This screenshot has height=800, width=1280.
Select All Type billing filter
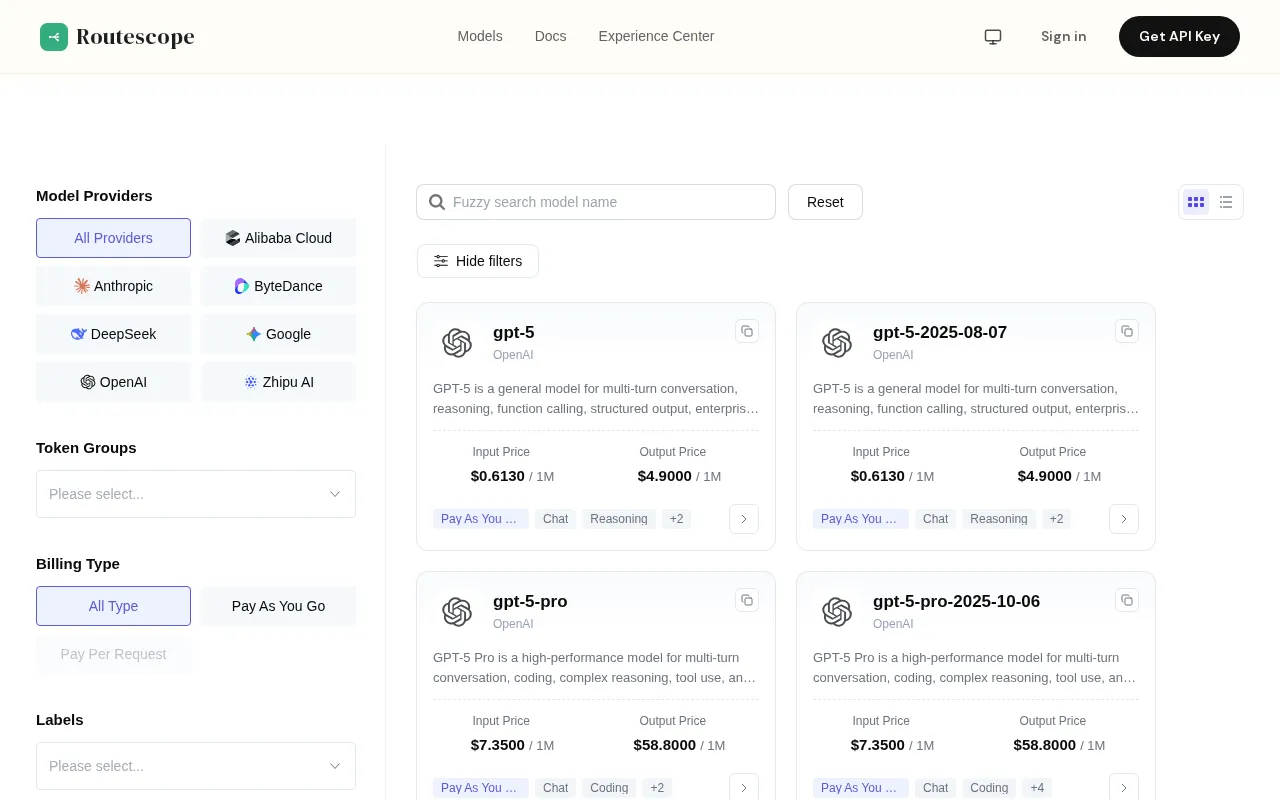click(113, 606)
